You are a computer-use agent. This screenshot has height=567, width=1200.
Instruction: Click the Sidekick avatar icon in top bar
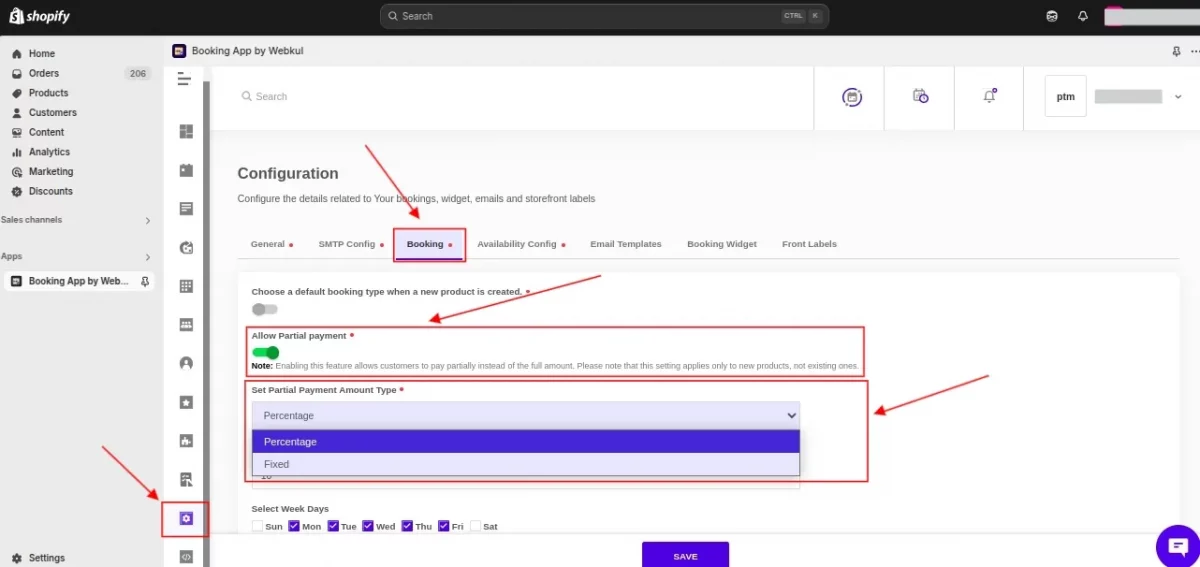point(1052,16)
